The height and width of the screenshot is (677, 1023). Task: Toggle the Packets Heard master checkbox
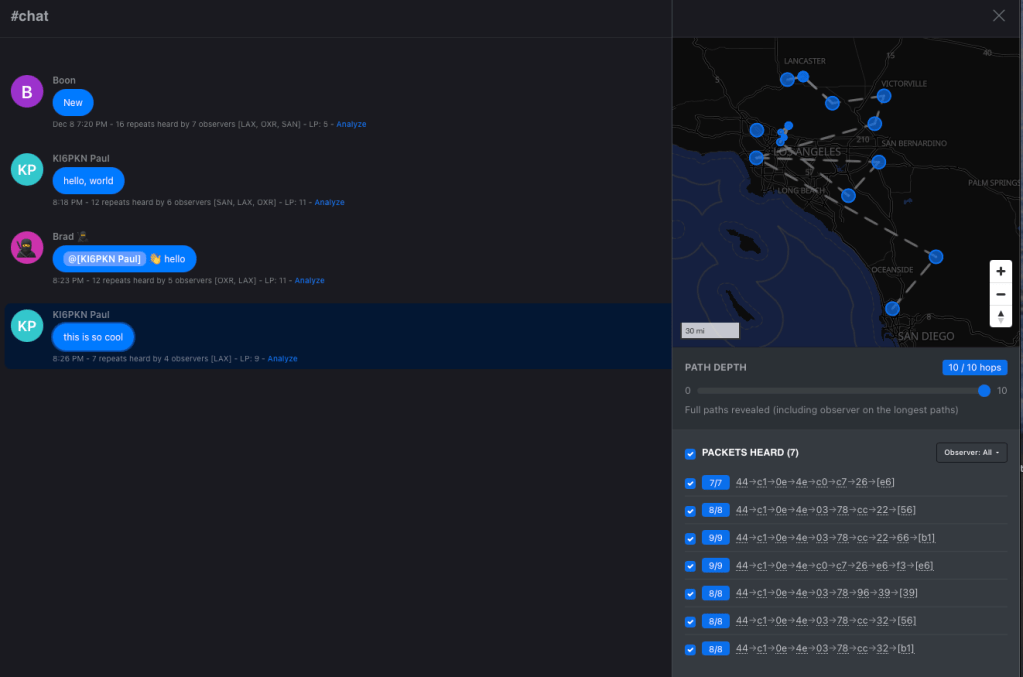[690, 454]
